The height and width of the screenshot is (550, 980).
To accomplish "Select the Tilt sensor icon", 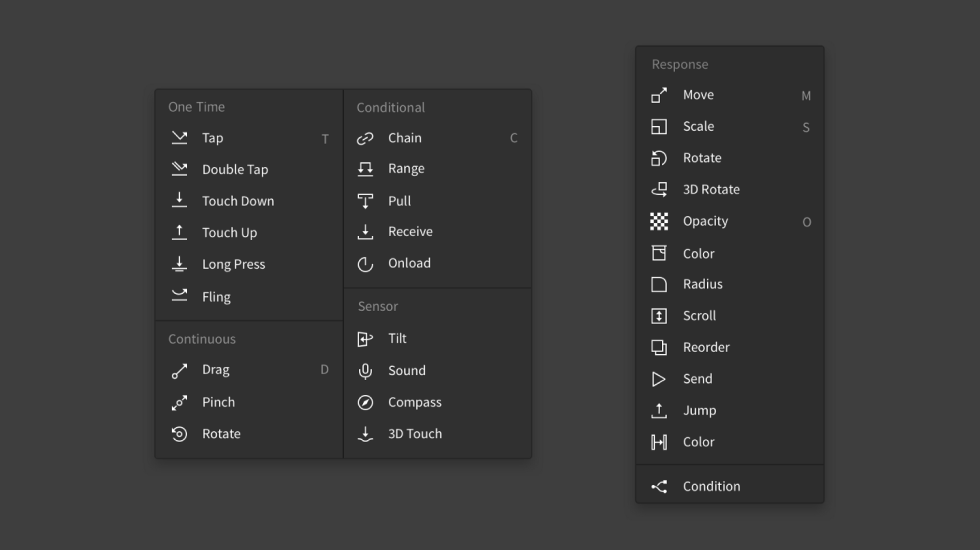I will 365,339.
